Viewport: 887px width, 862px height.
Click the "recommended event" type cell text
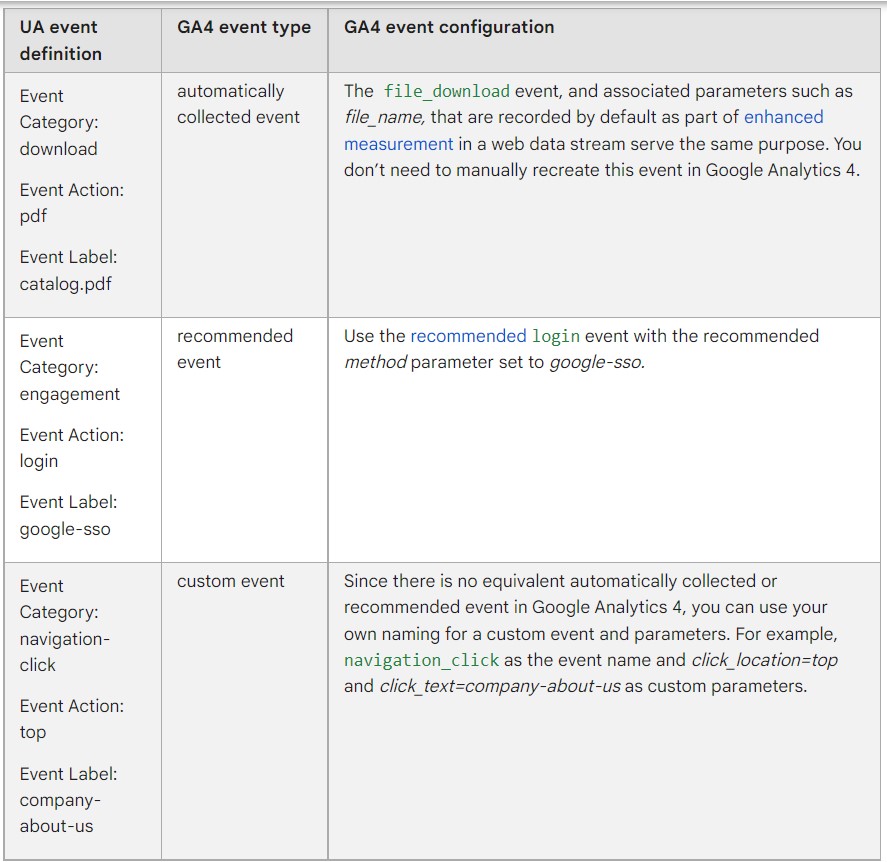pyautogui.click(x=235, y=349)
